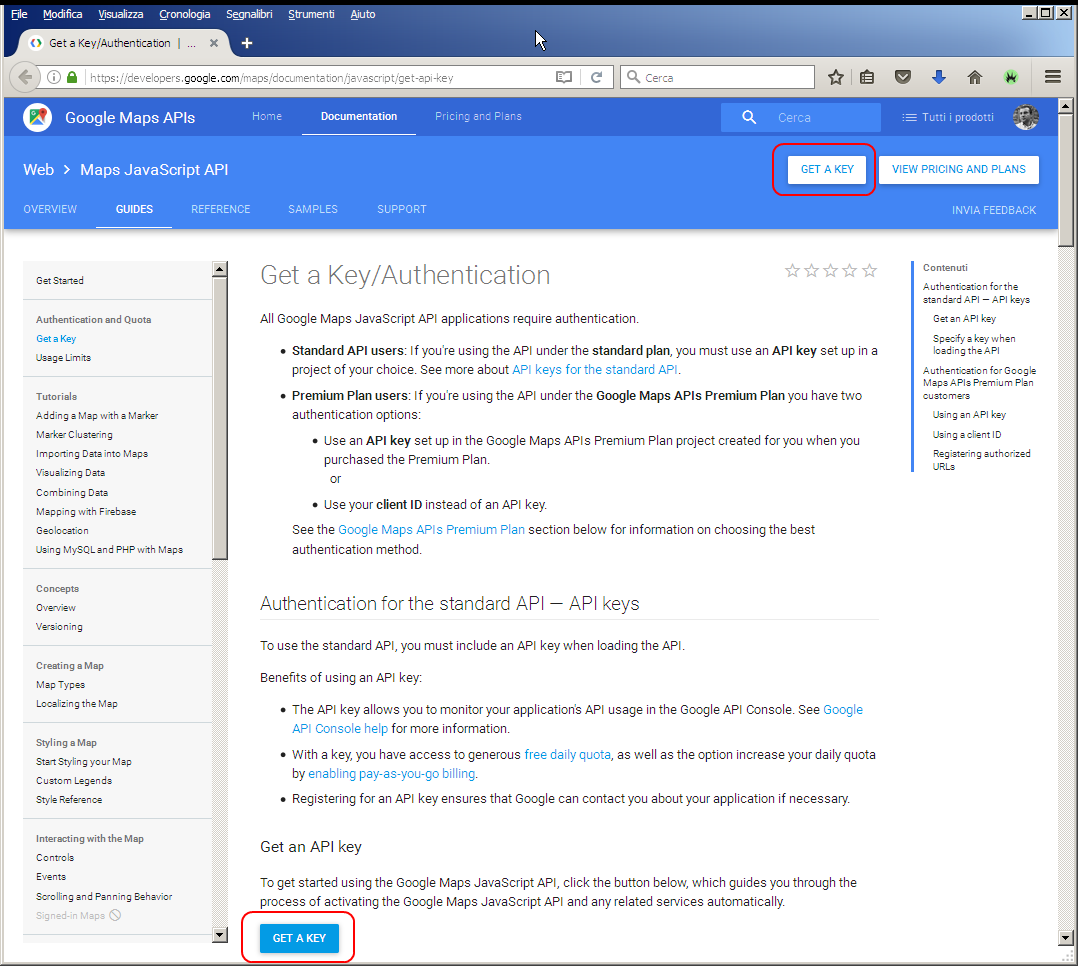Open 'Adding a Map with a Marker' tutorial
This screenshot has width=1078, height=966.
coord(97,415)
